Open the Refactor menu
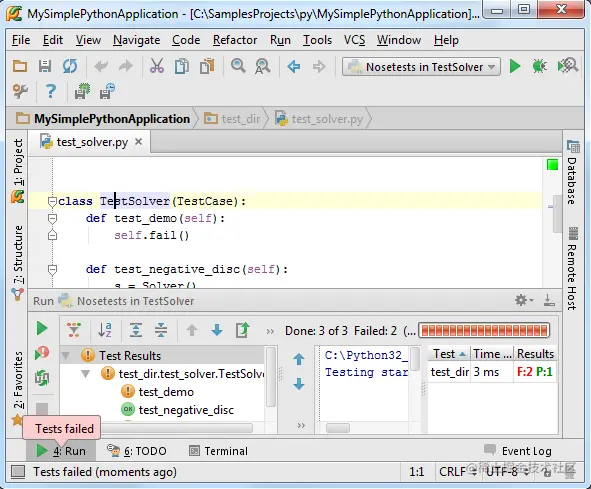Image resolution: width=591 pixels, height=489 pixels. pos(235,40)
